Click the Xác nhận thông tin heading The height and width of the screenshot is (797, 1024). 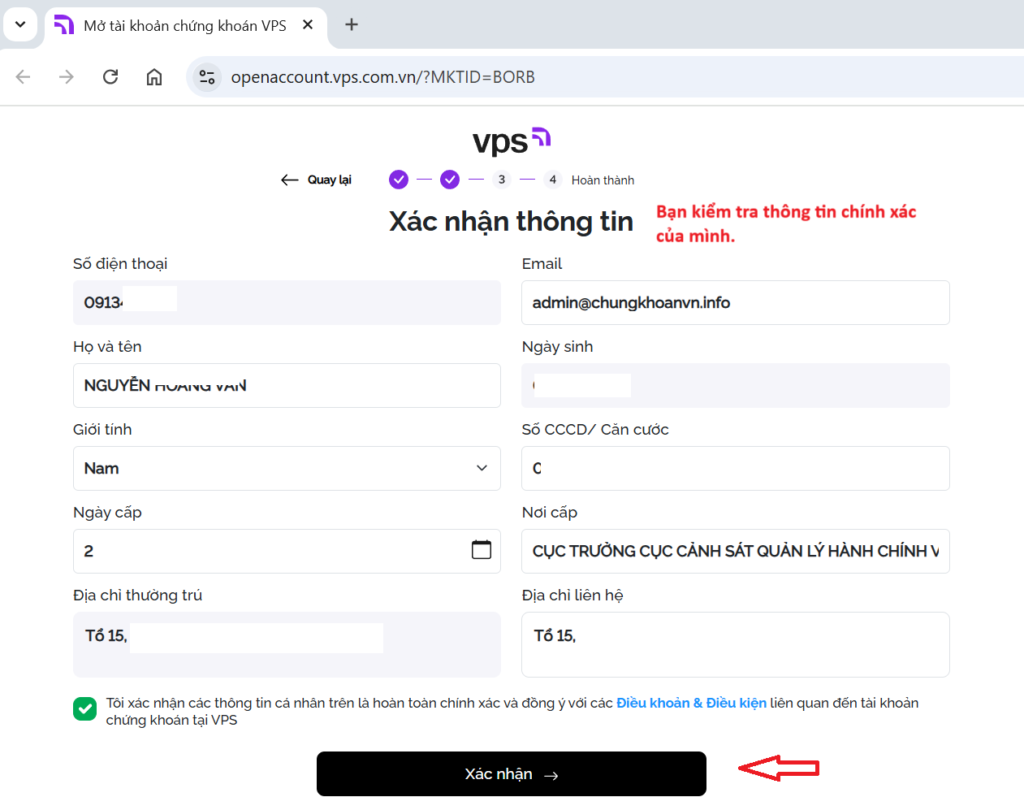coord(511,221)
